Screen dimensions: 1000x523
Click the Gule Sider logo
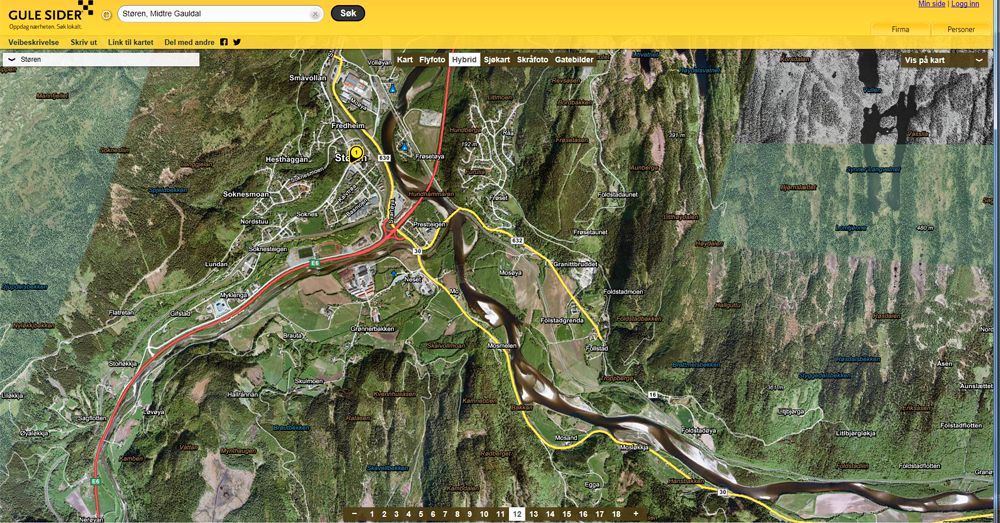point(45,14)
